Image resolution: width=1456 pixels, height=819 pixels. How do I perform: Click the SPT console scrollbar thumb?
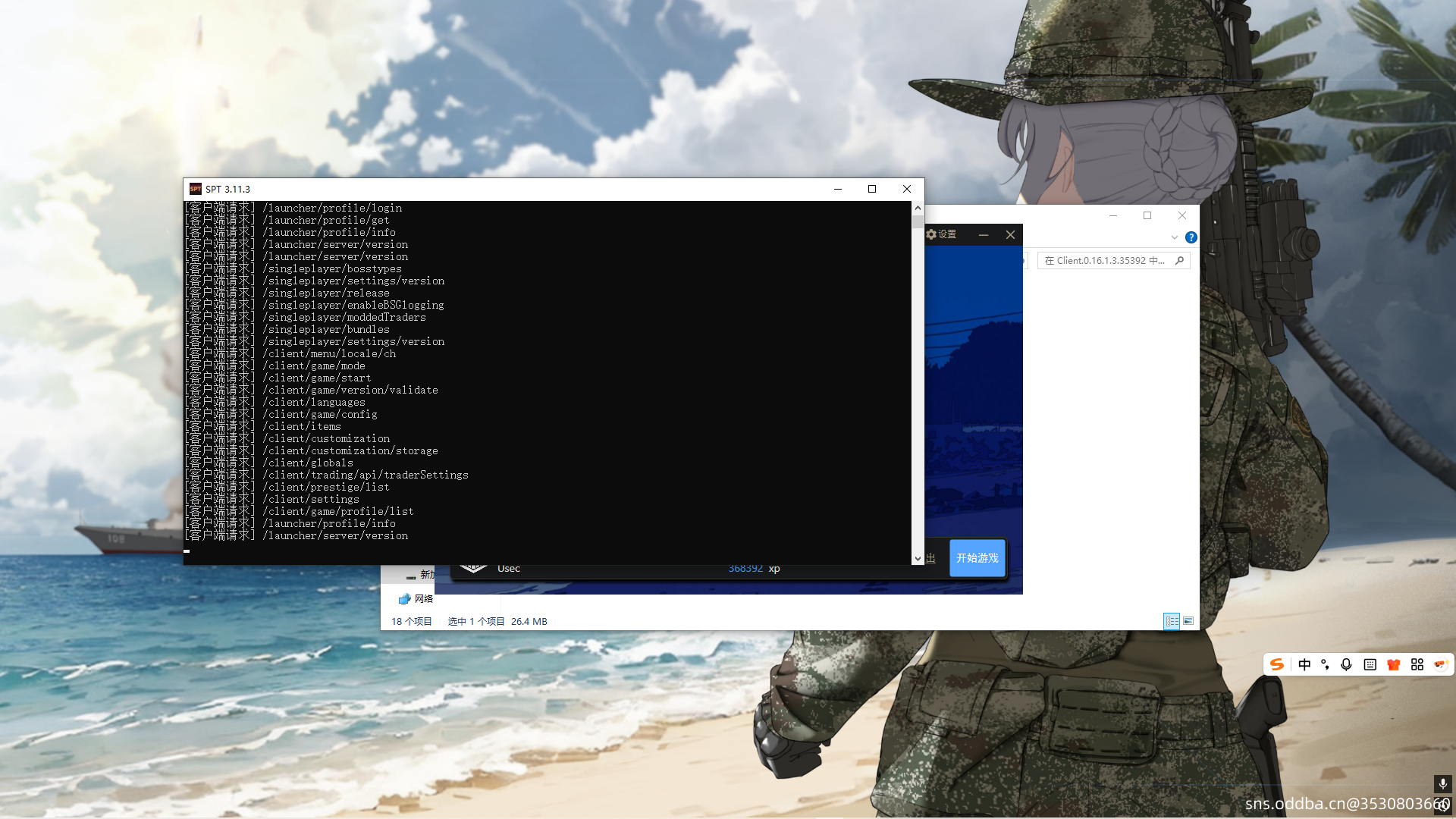(x=918, y=221)
